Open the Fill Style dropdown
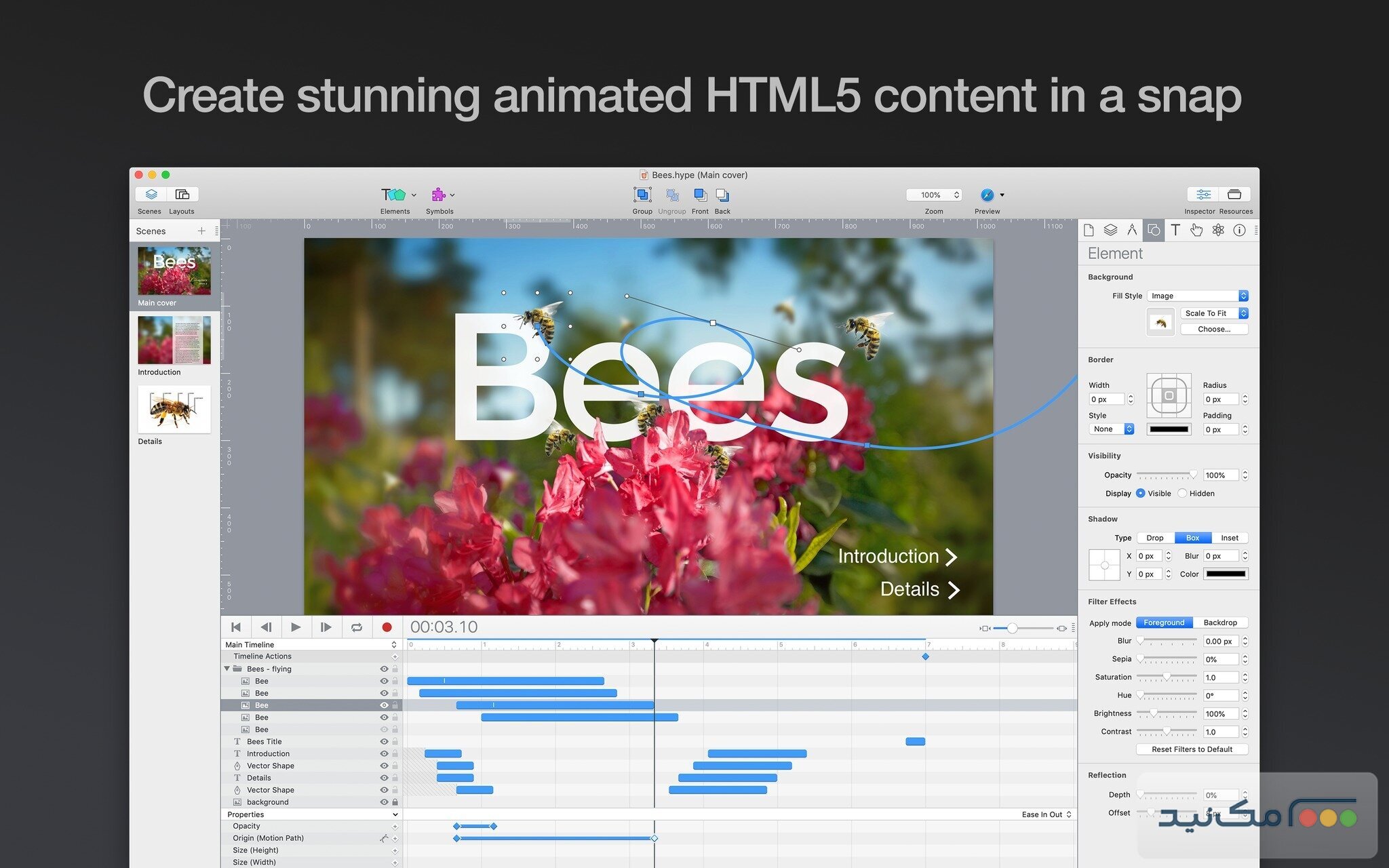This screenshot has width=1389, height=868. pyautogui.click(x=1197, y=296)
